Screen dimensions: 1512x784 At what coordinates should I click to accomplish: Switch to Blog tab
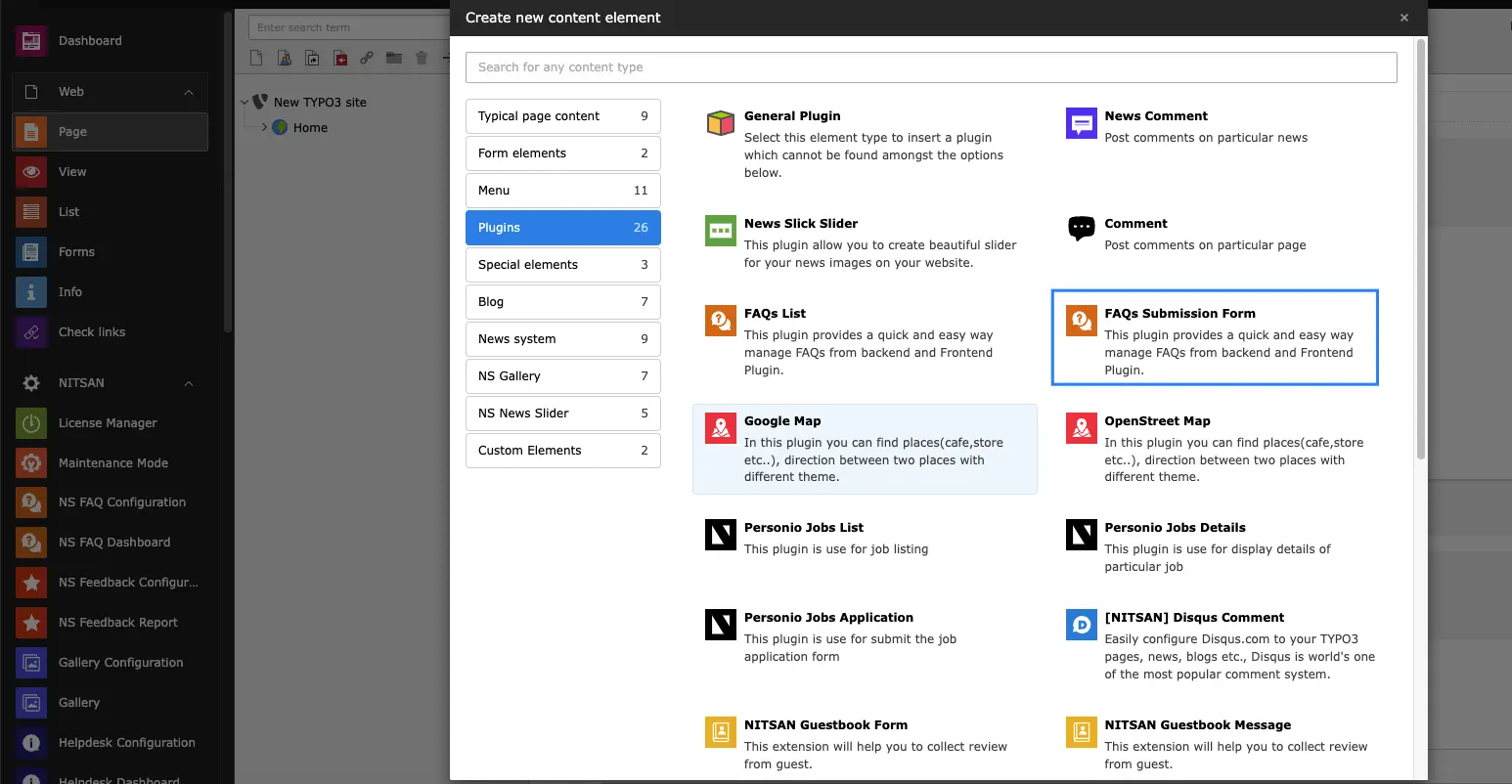pos(563,302)
